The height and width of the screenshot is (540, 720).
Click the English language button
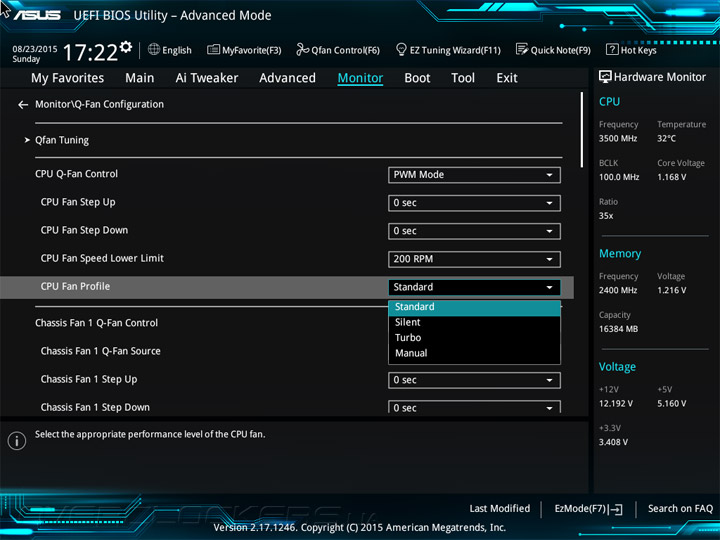tap(170, 50)
